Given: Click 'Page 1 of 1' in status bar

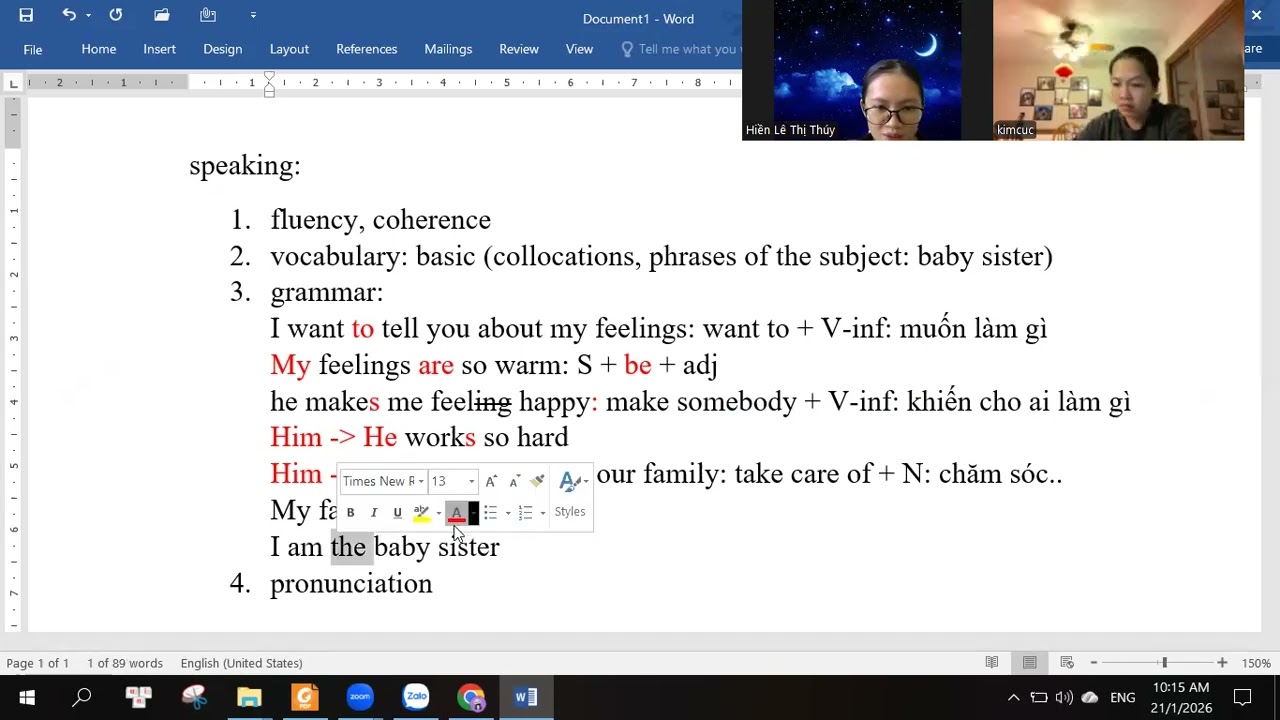Looking at the screenshot, I should point(38,663).
